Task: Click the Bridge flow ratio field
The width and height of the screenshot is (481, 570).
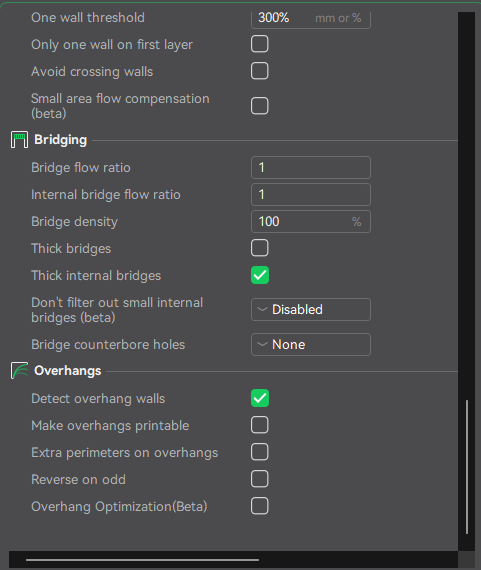Action: pyautogui.click(x=311, y=168)
